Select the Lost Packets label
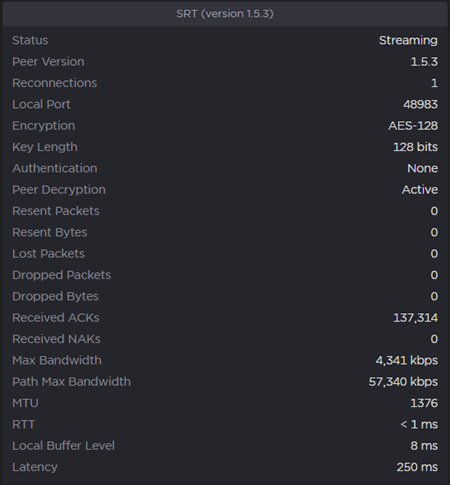450x485 pixels. [x=48, y=254]
